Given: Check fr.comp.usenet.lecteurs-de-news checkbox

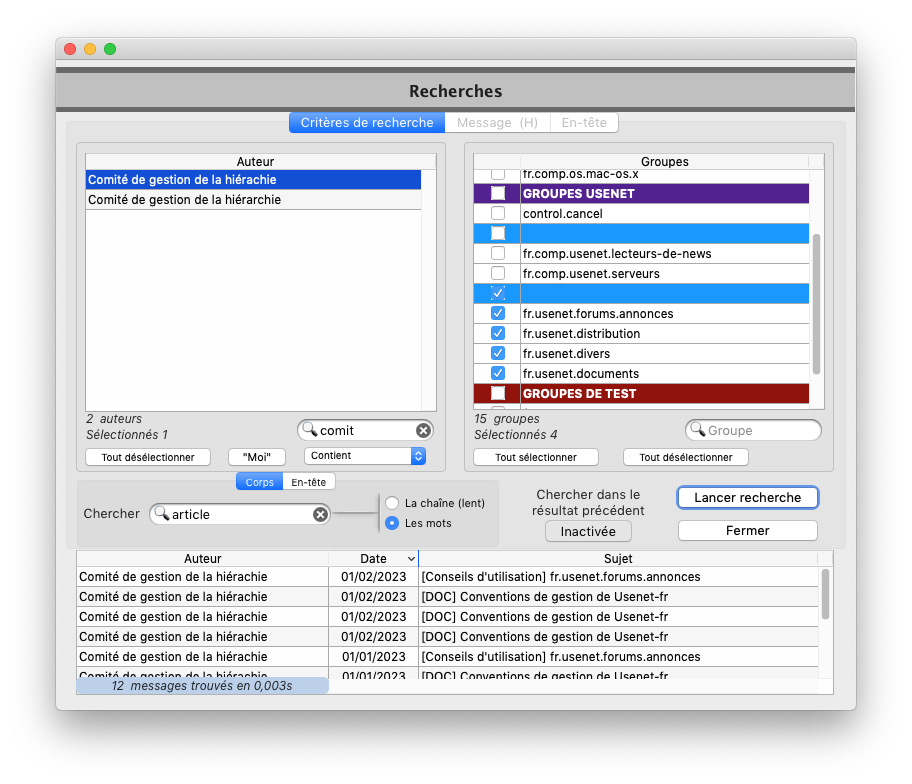Looking at the screenshot, I should tap(498, 253).
